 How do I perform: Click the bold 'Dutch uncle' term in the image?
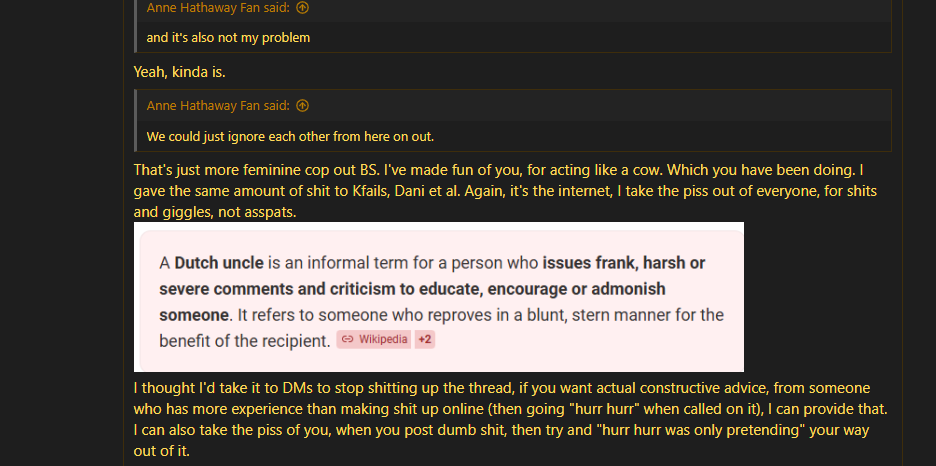tap(219, 263)
